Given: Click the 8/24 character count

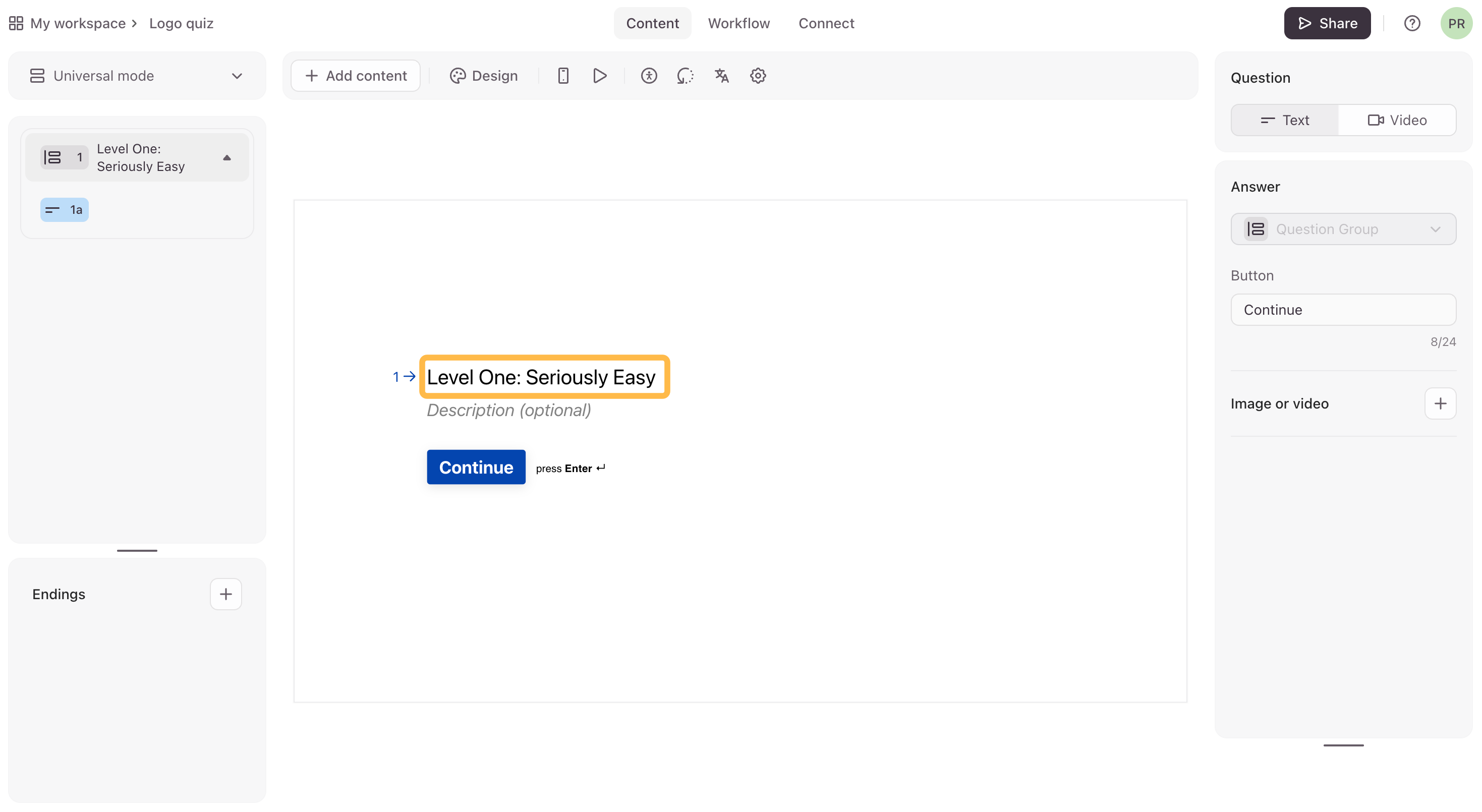Looking at the screenshot, I should pos(1443,342).
